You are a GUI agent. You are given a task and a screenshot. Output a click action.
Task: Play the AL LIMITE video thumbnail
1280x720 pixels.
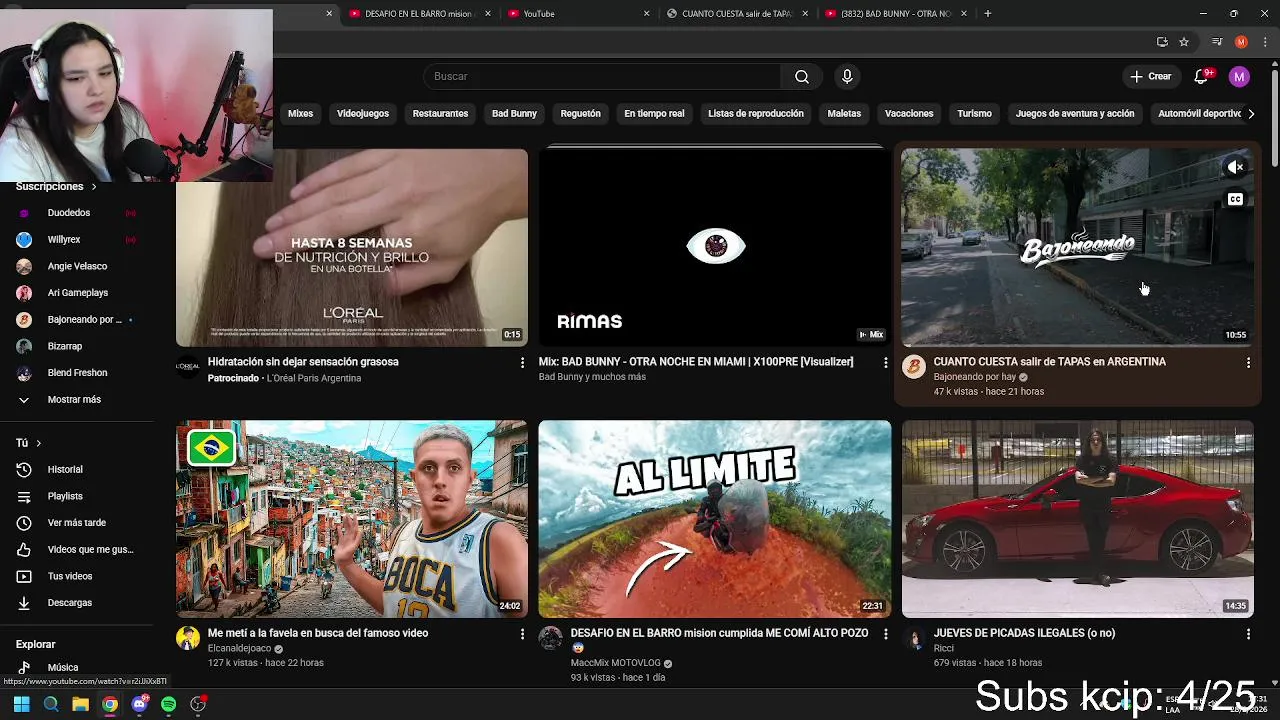coord(715,519)
